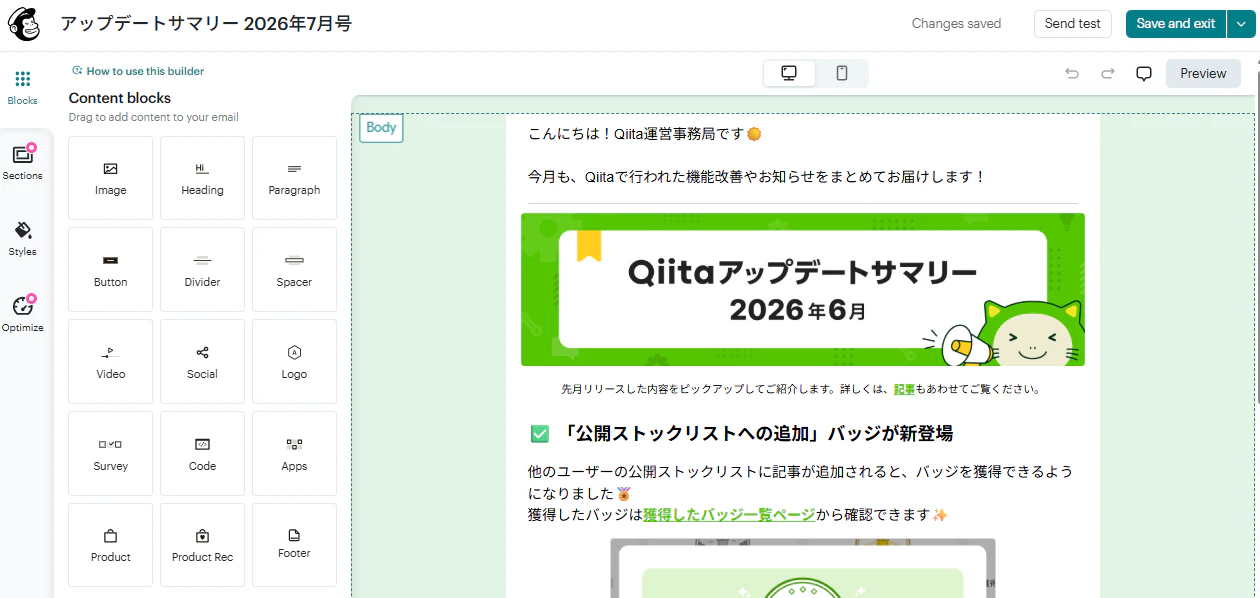This screenshot has width=1260, height=598.
Task: Select the Qiita update summary banner image
Action: click(x=803, y=289)
